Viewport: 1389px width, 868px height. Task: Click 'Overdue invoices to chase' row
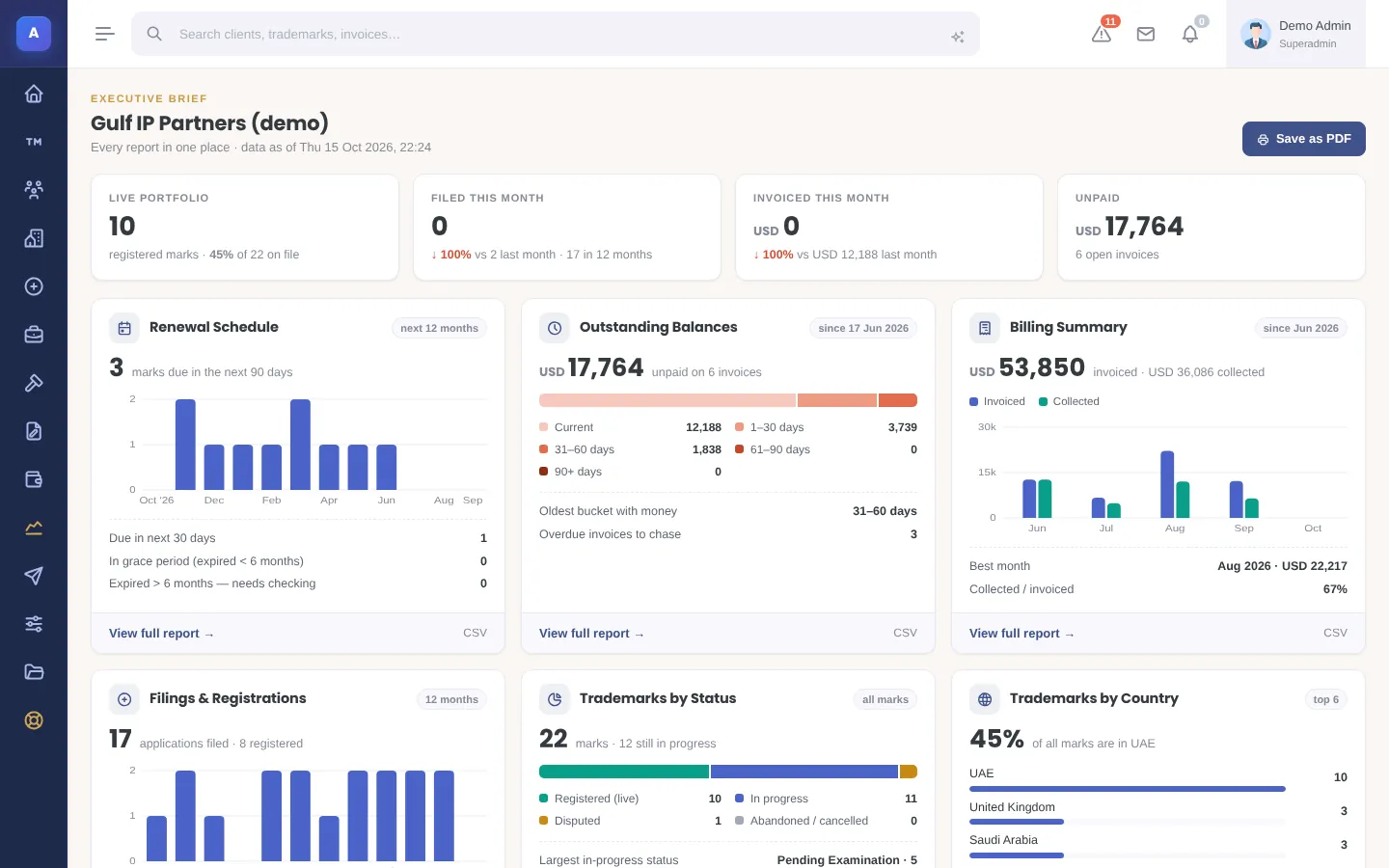pyautogui.click(x=728, y=534)
